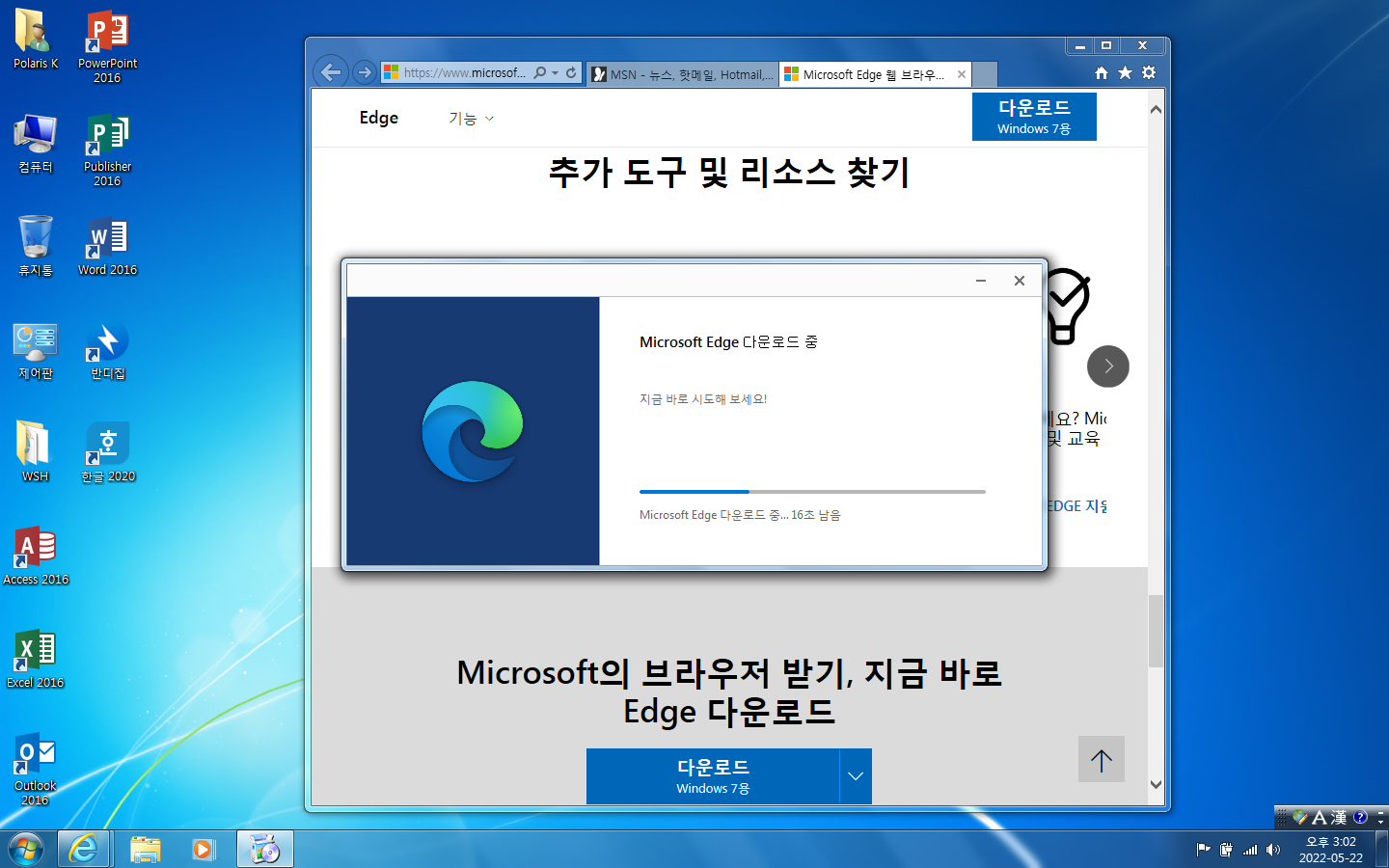Click the refresh icon in address bar
1389x868 pixels.
(x=571, y=72)
